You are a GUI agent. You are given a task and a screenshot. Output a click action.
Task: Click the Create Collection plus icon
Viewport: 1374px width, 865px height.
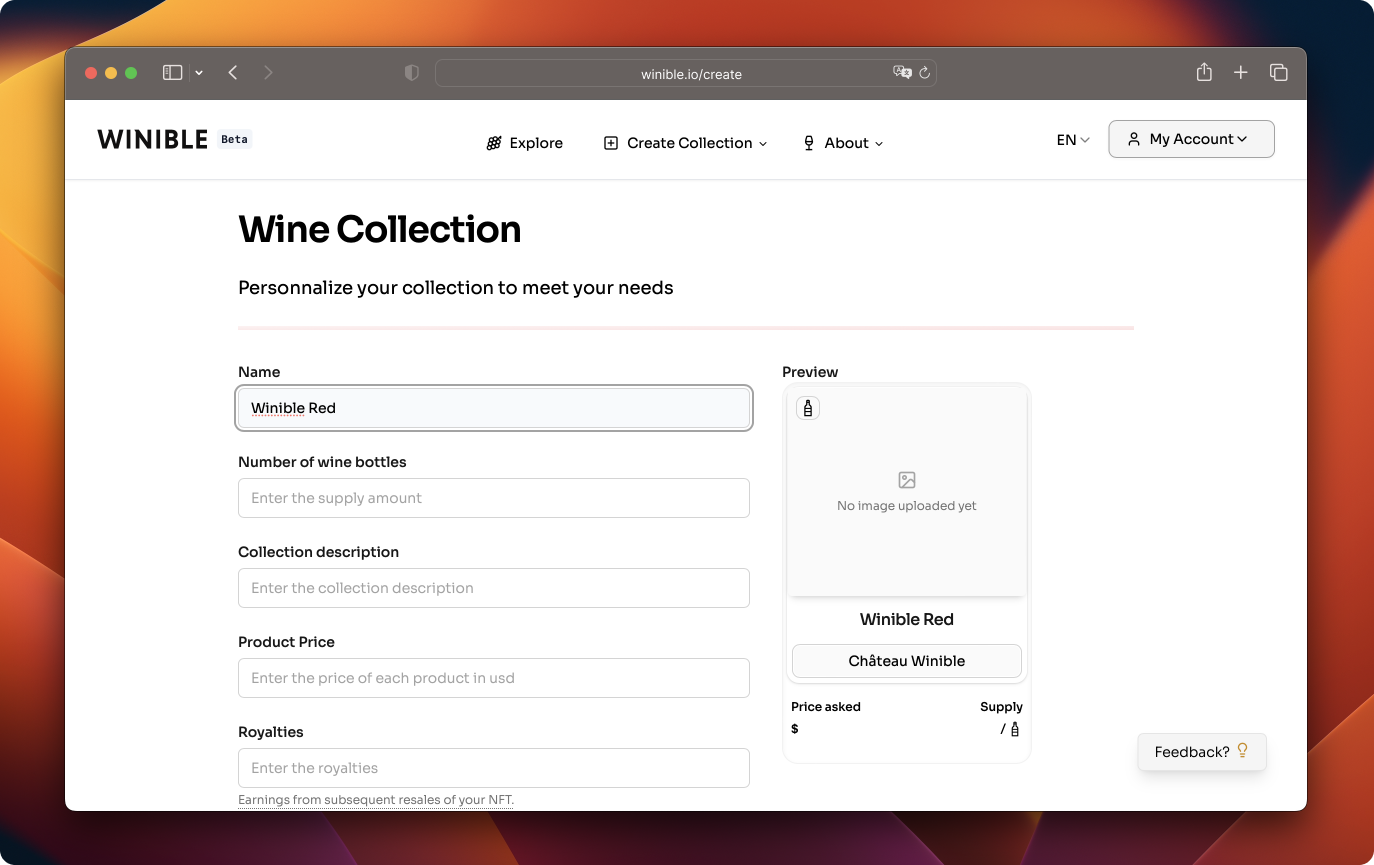611,143
